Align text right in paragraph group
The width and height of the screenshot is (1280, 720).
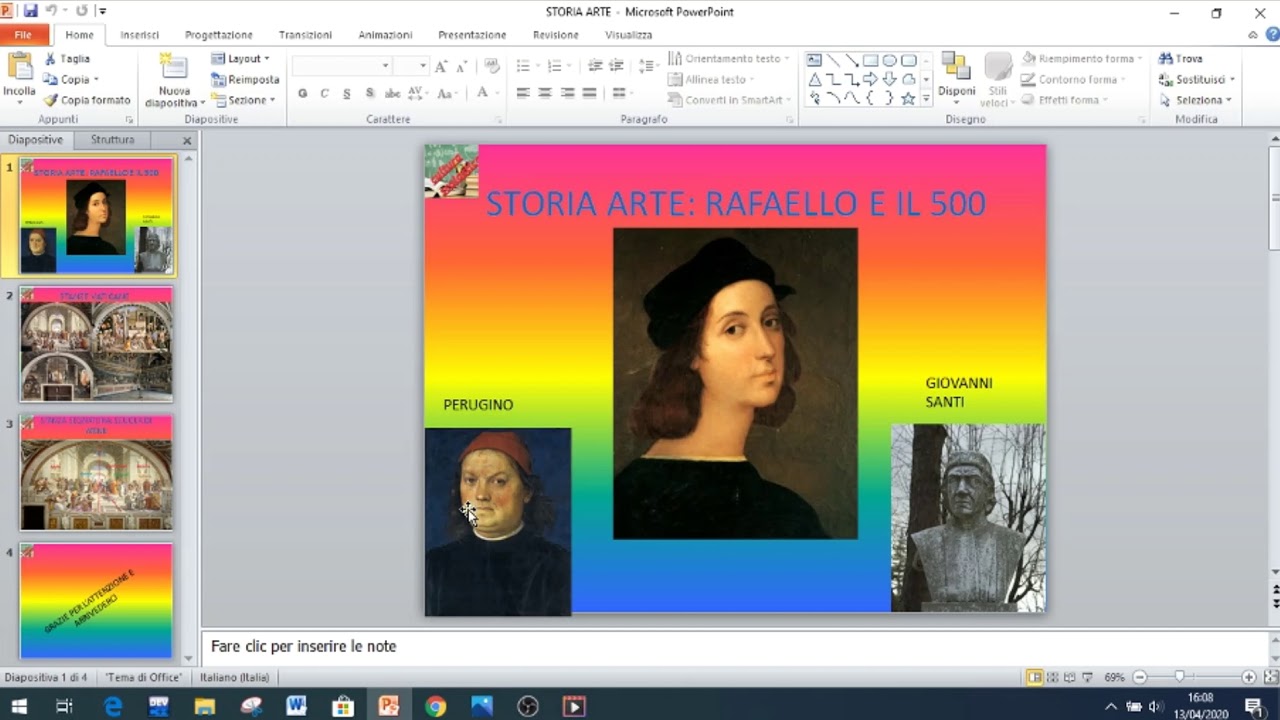[567, 93]
